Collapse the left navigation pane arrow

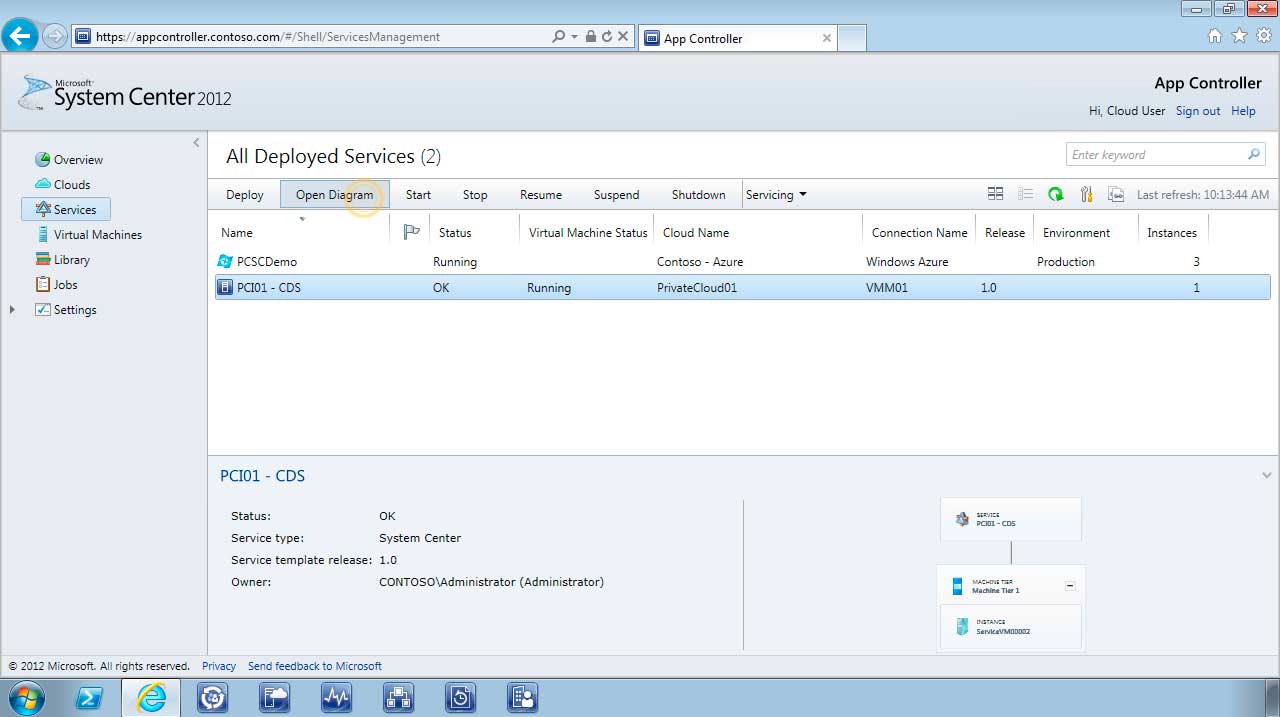[196, 143]
